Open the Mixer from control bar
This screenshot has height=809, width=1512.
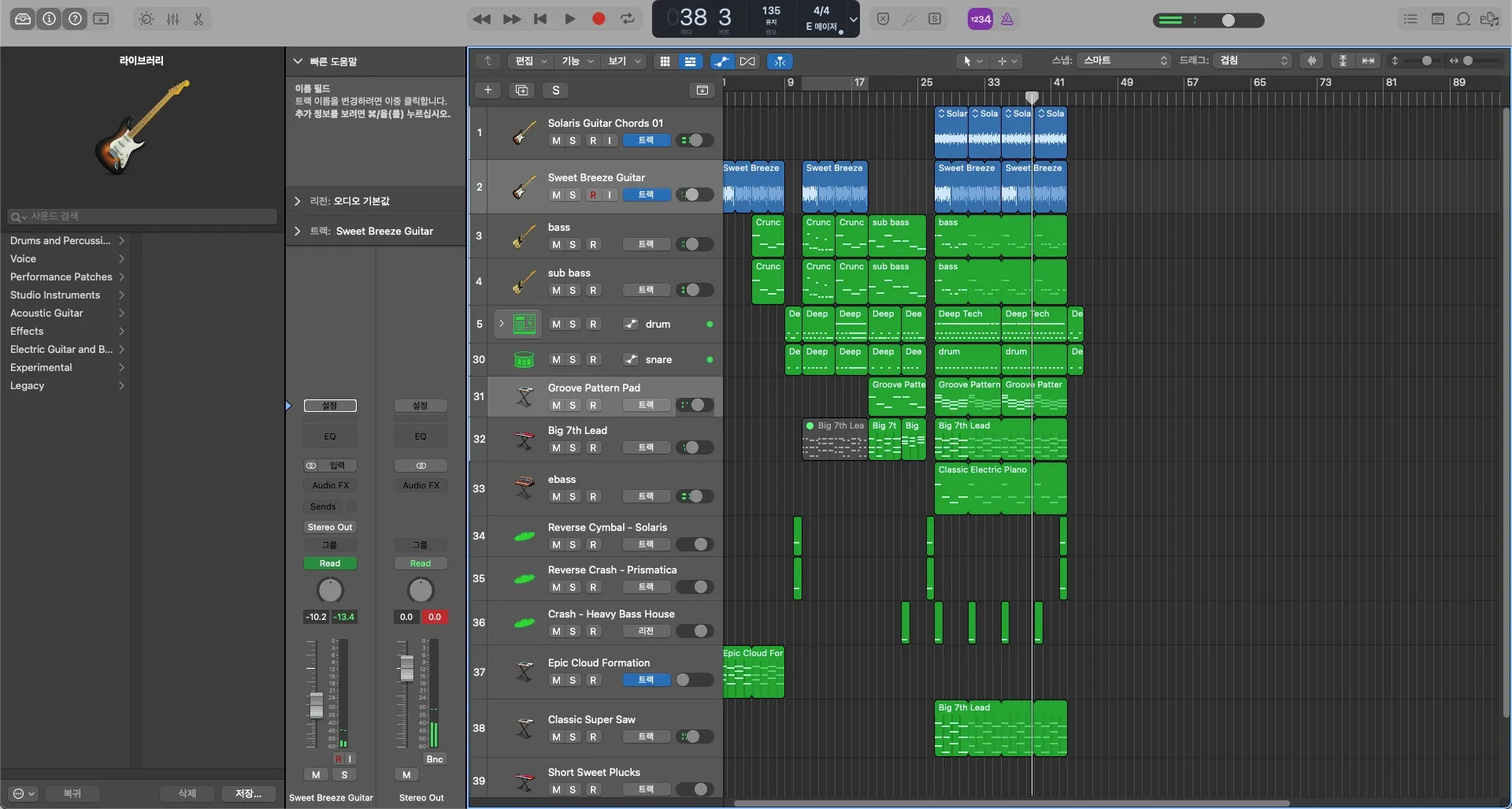[173, 19]
